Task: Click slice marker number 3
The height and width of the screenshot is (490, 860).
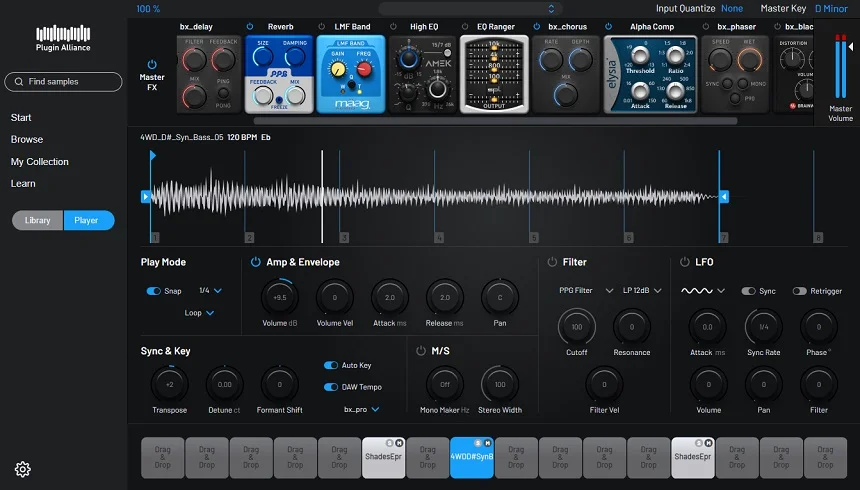Action: [344, 238]
